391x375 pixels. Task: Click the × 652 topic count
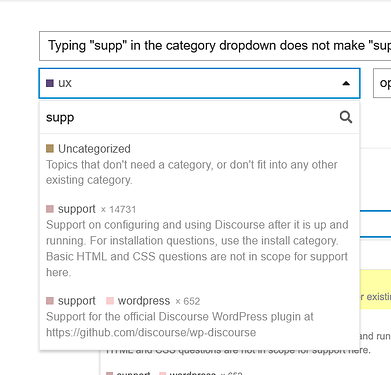[187, 301]
